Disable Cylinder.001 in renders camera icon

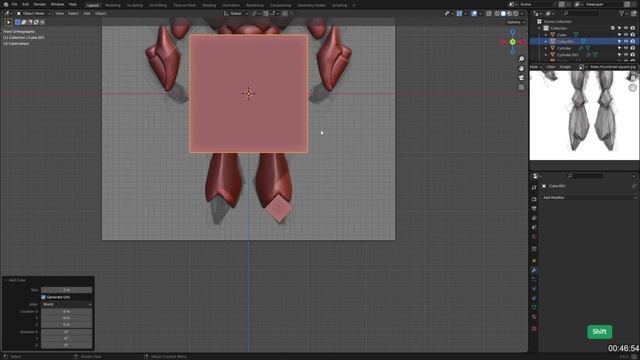point(633,55)
